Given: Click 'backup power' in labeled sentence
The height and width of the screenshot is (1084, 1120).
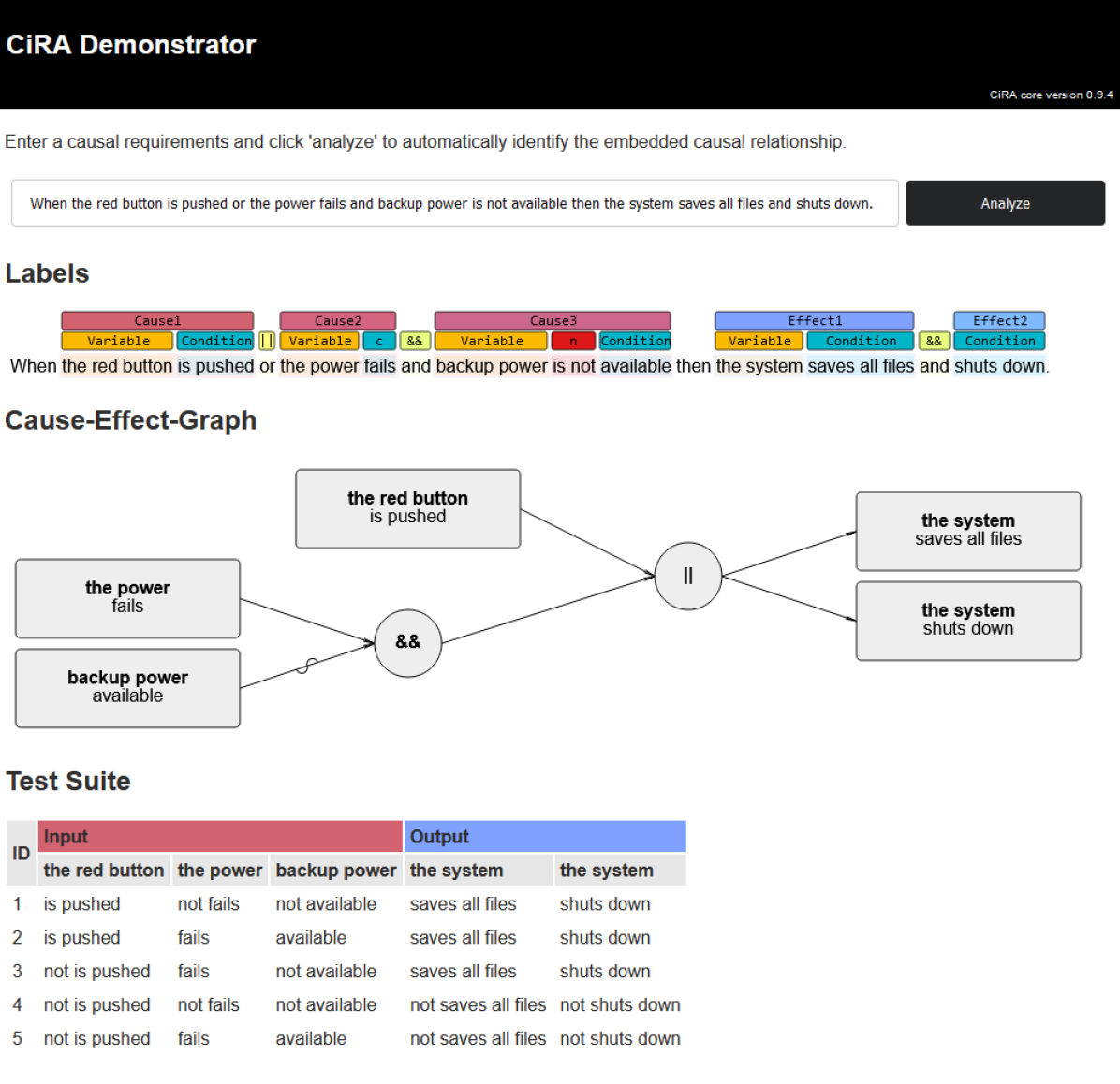Looking at the screenshot, I should [492, 366].
